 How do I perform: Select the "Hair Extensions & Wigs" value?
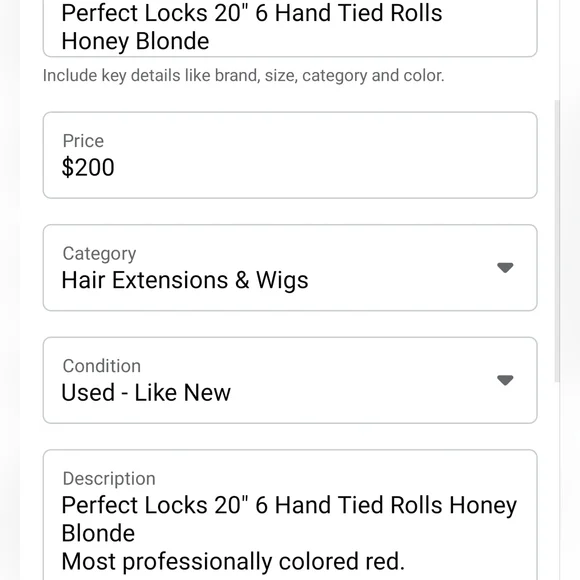(185, 280)
